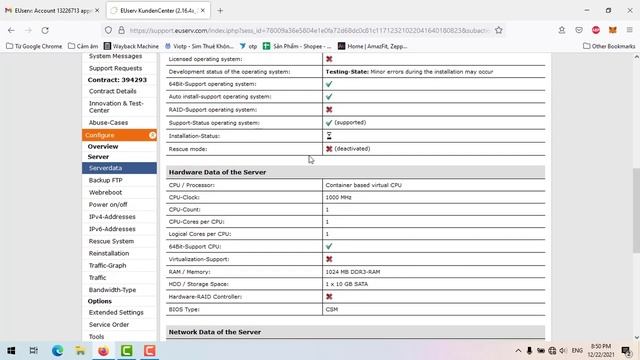640x360 pixels.
Task: Open Contract Details in sidebar
Action: point(113,91)
